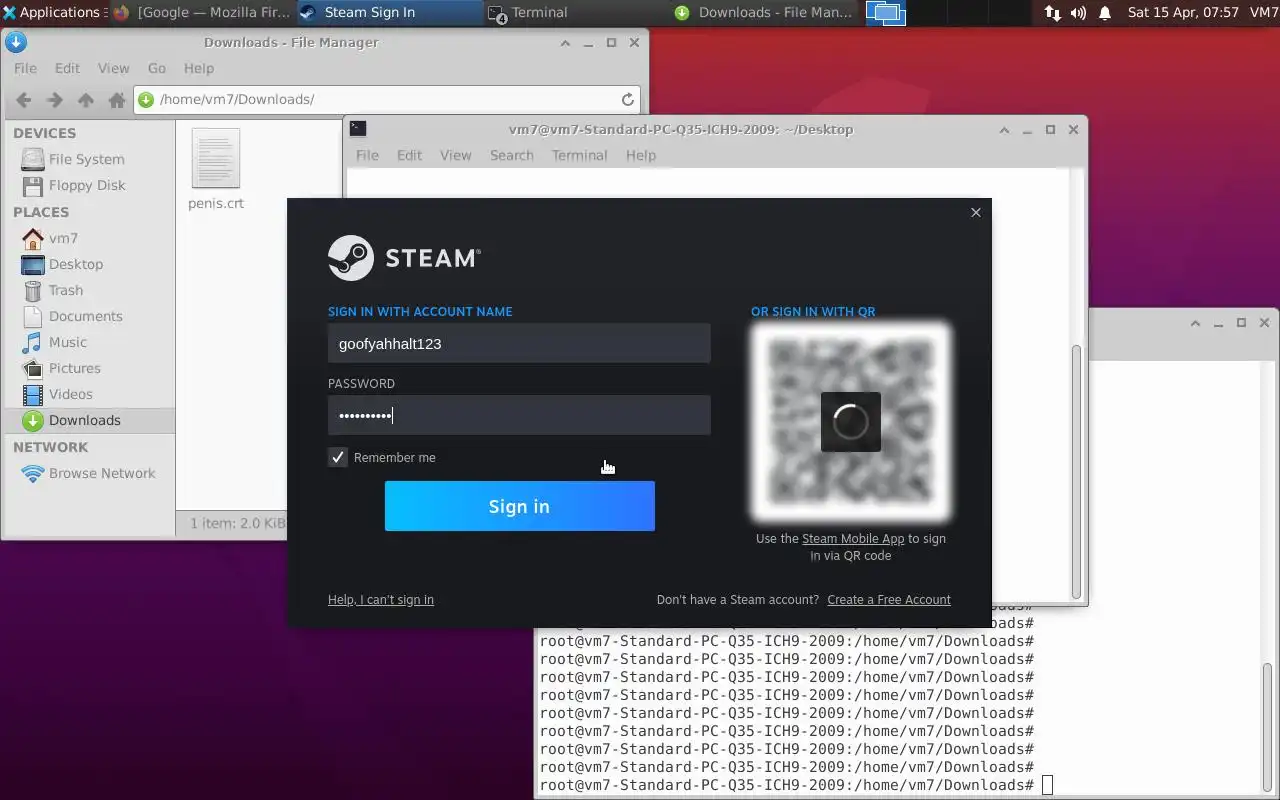The height and width of the screenshot is (800, 1280).
Task: Switch to Firefox Google task in panel
Action: [x=204, y=12]
